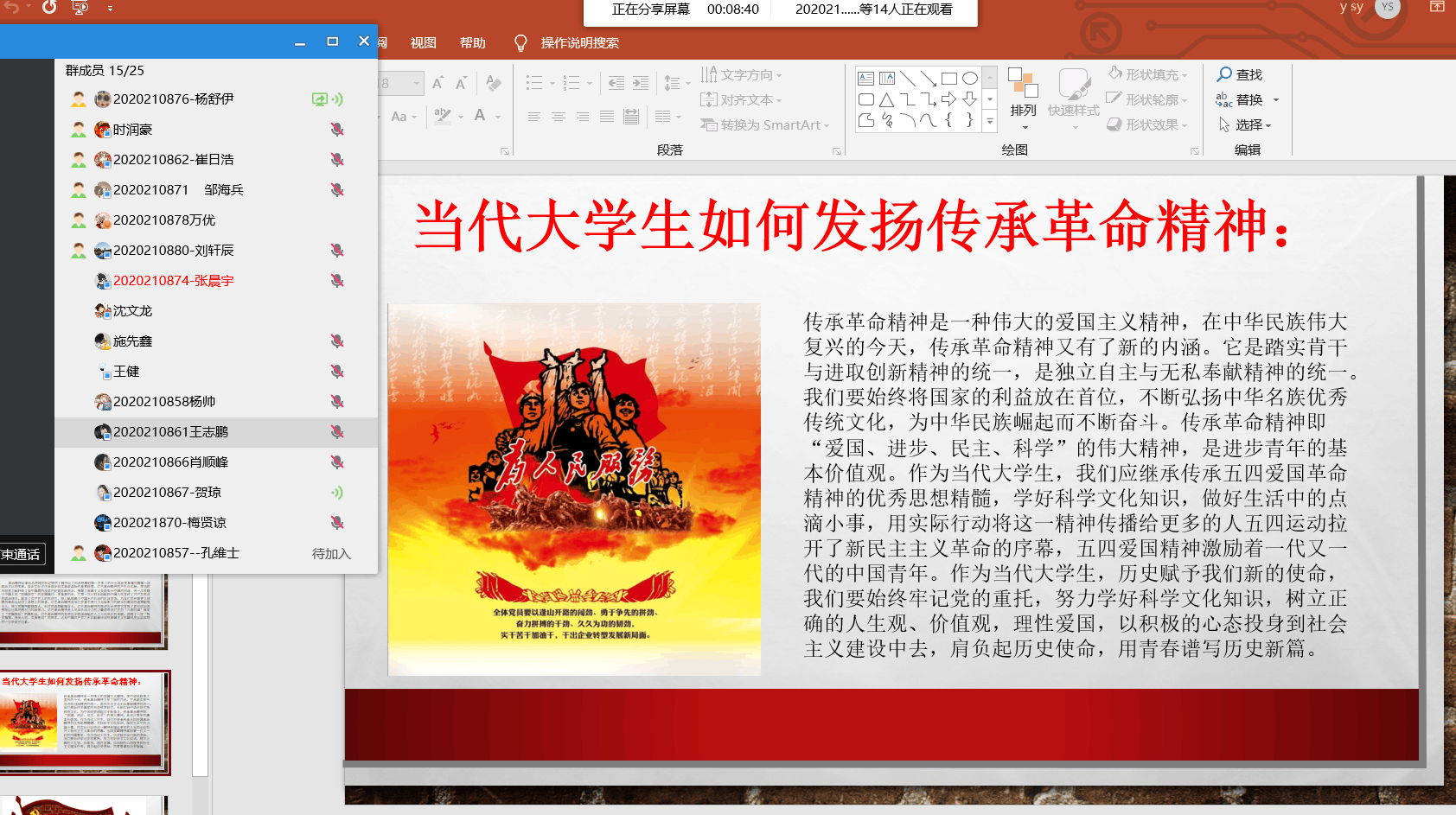Toggle the microphone icon for 2020210861王志鹏
This screenshot has width=1456, height=815.
[337, 432]
